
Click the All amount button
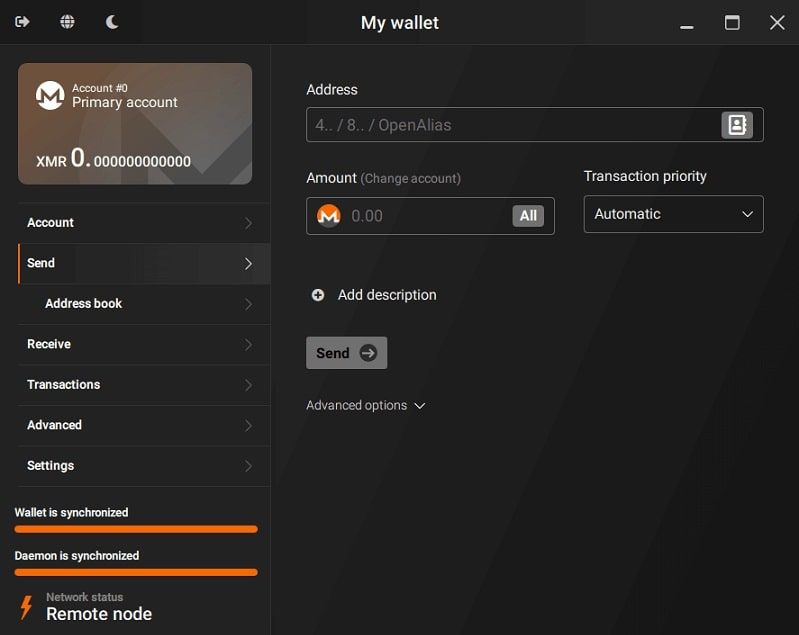[x=528, y=216]
